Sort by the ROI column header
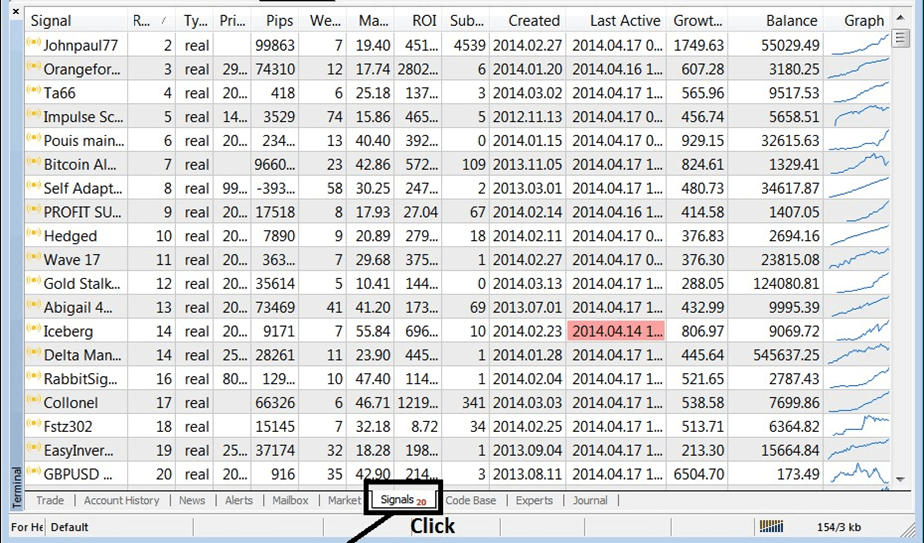 [x=418, y=21]
